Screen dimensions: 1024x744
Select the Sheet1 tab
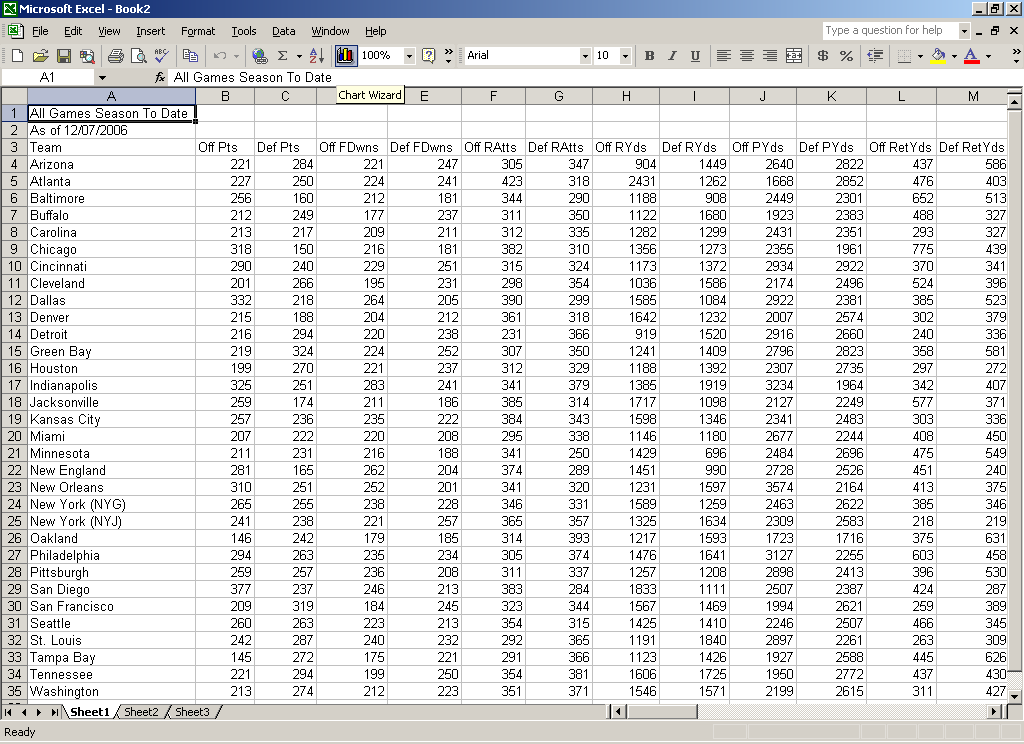[89, 712]
